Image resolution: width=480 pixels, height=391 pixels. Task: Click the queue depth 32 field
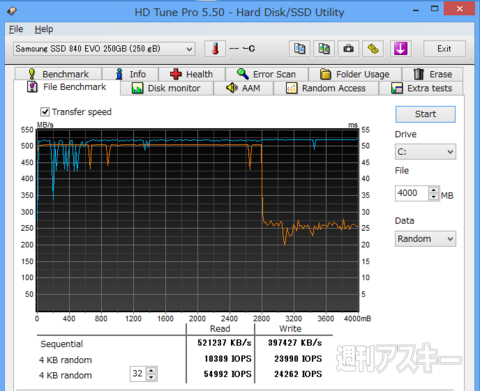(138, 374)
